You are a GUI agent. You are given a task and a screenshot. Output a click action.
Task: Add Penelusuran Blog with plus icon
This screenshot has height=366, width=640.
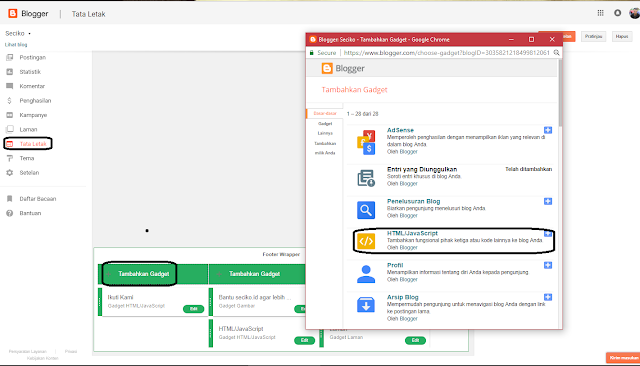pyautogui.click(x=548, y=201)
